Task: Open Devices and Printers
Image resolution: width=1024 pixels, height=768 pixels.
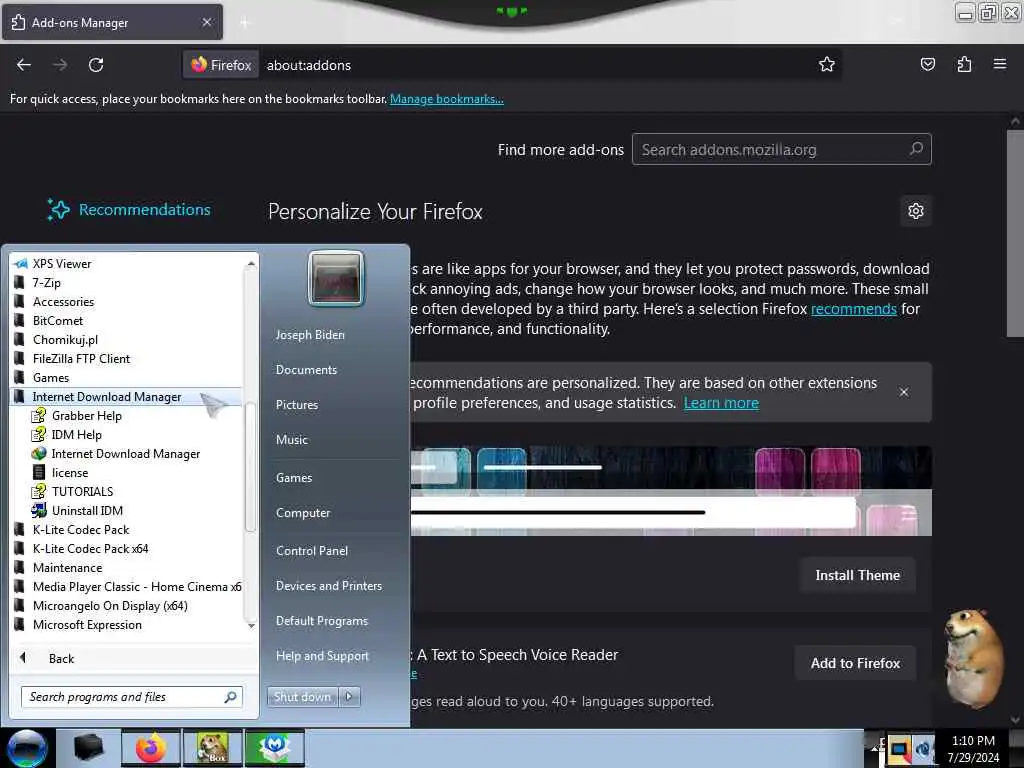Action: point(329,586)
